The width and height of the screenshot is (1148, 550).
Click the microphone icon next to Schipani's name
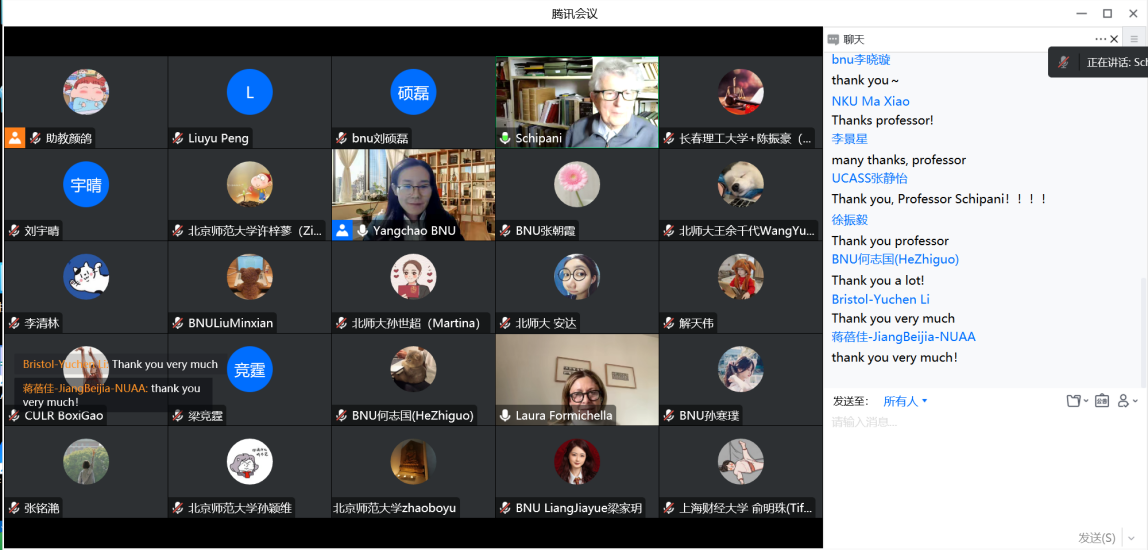click(506, 138)
